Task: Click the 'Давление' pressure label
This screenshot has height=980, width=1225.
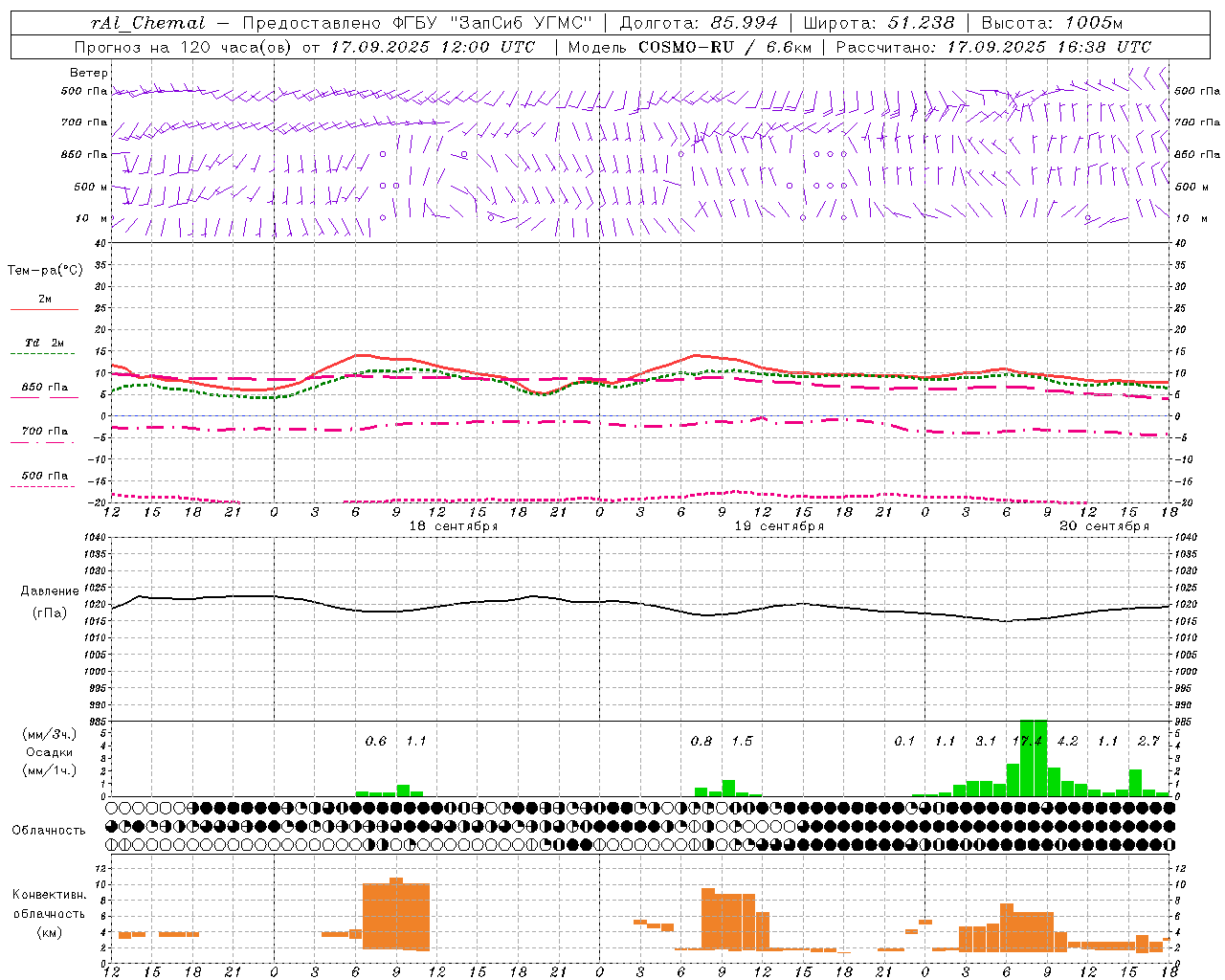Action: (x=50, y=591)
